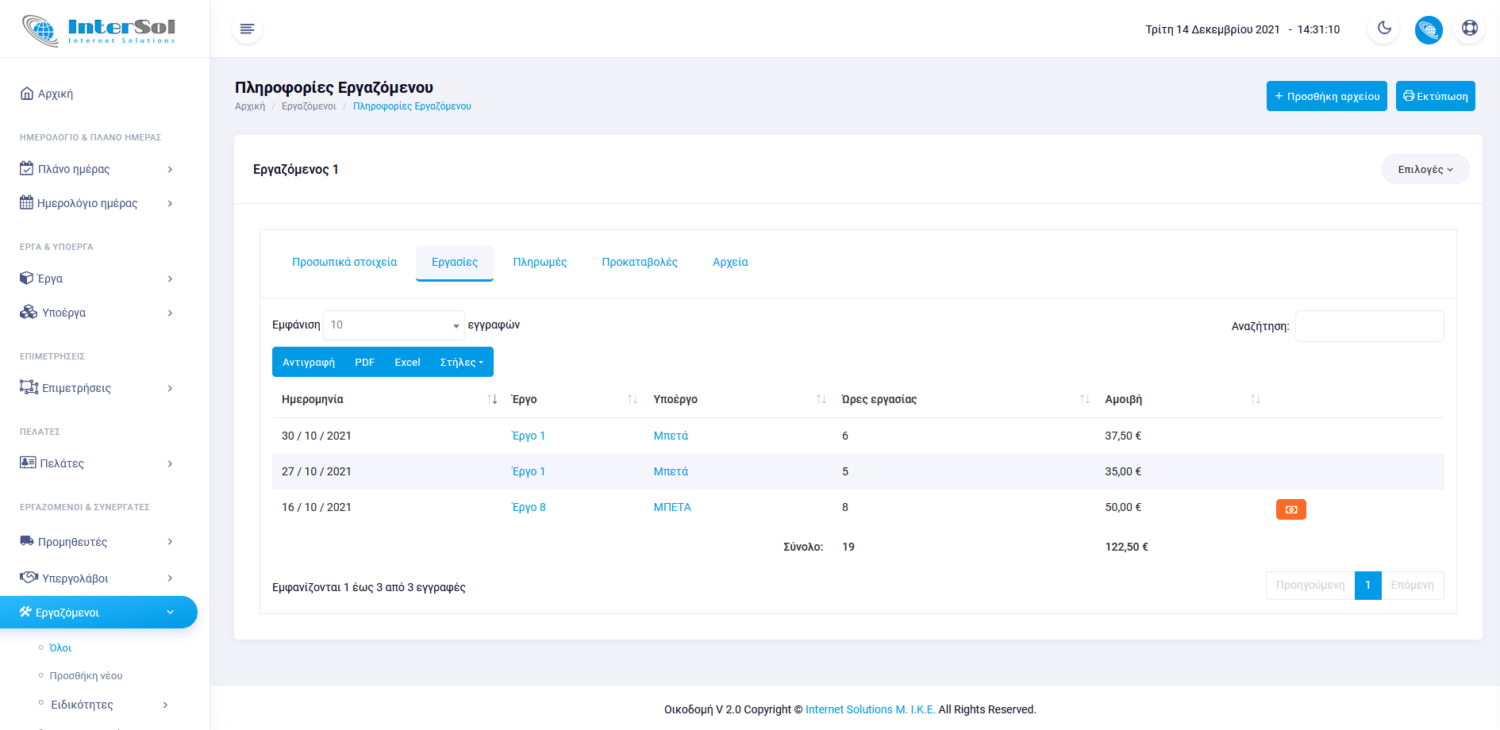Sort table by Ημερομηνία column arrows
The image size is (1500, 730).
click(491, 399)
